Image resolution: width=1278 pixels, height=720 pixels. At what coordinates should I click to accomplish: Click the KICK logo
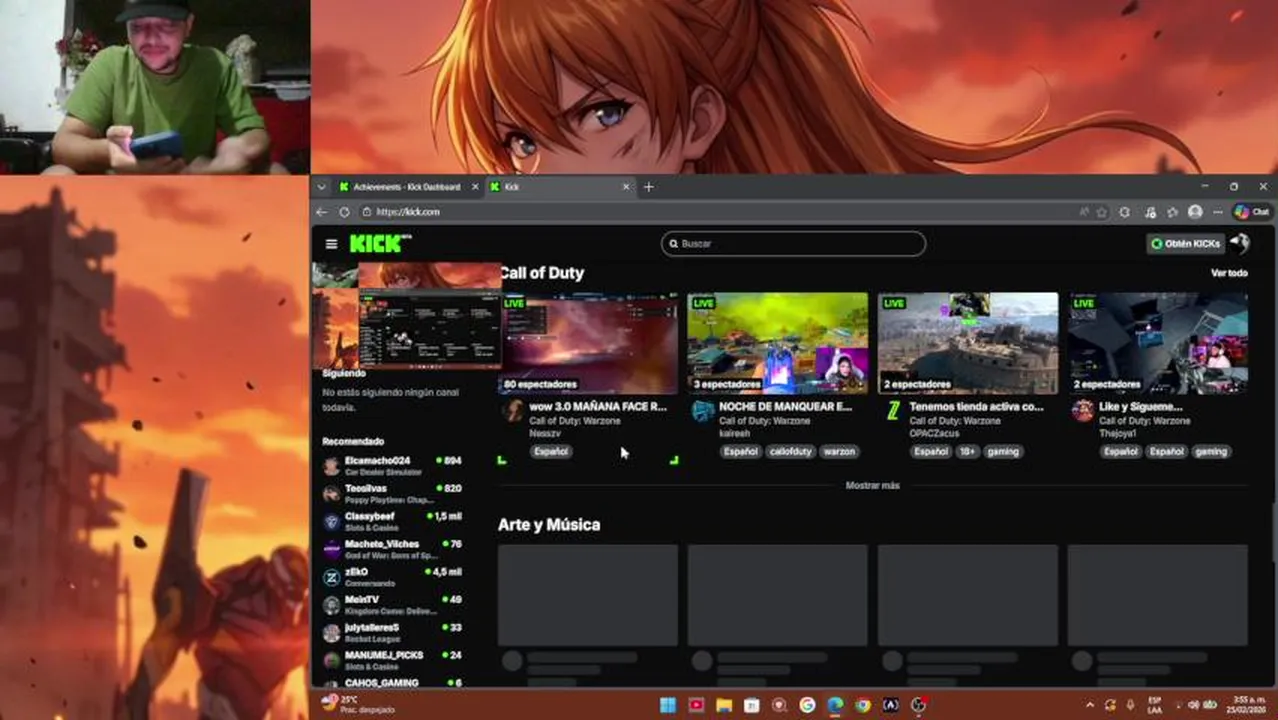[x=380, y=243]
